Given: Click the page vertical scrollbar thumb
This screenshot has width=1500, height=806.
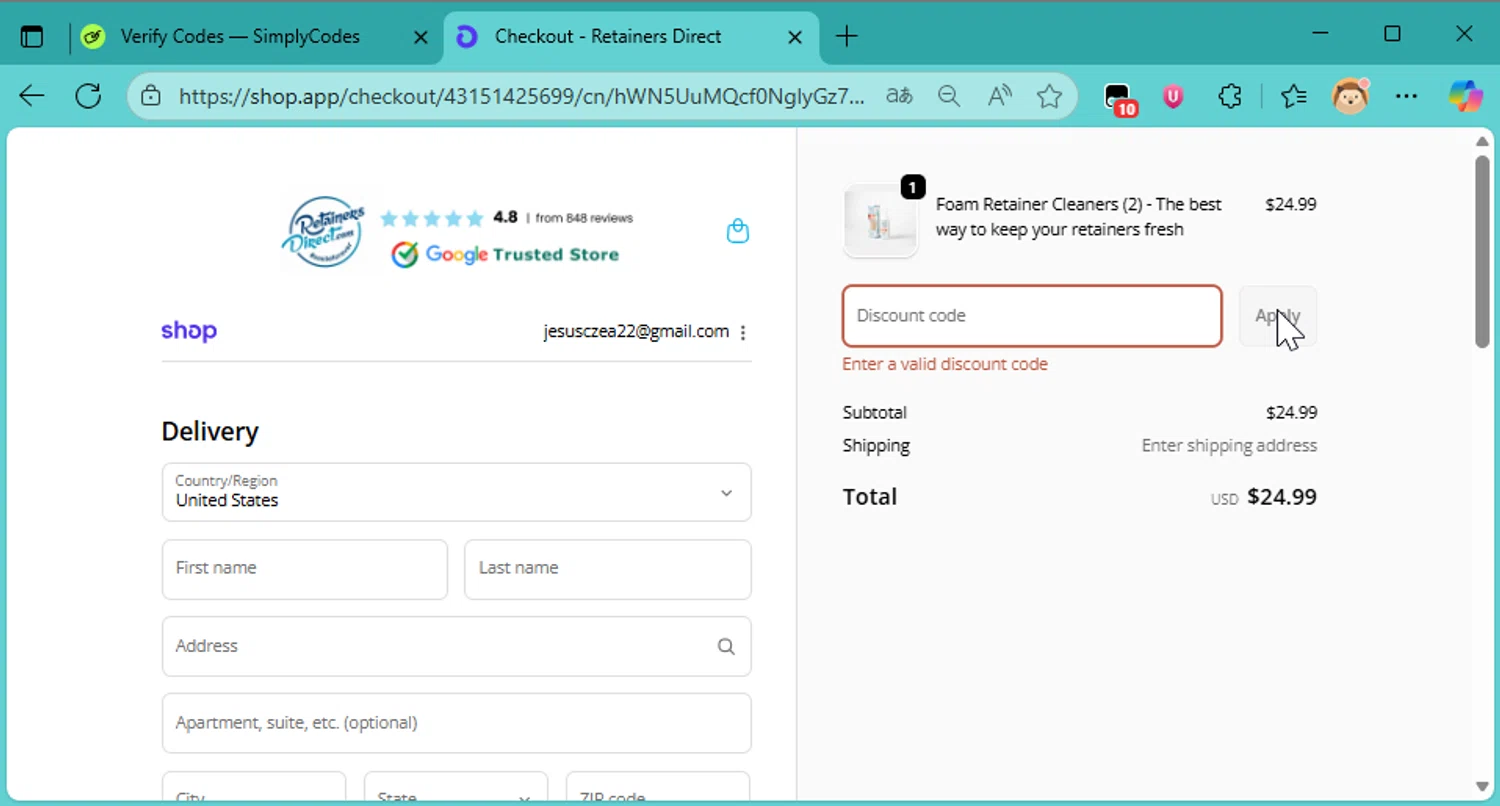Looking at the screenshot, I should [x=1482, y=252].
